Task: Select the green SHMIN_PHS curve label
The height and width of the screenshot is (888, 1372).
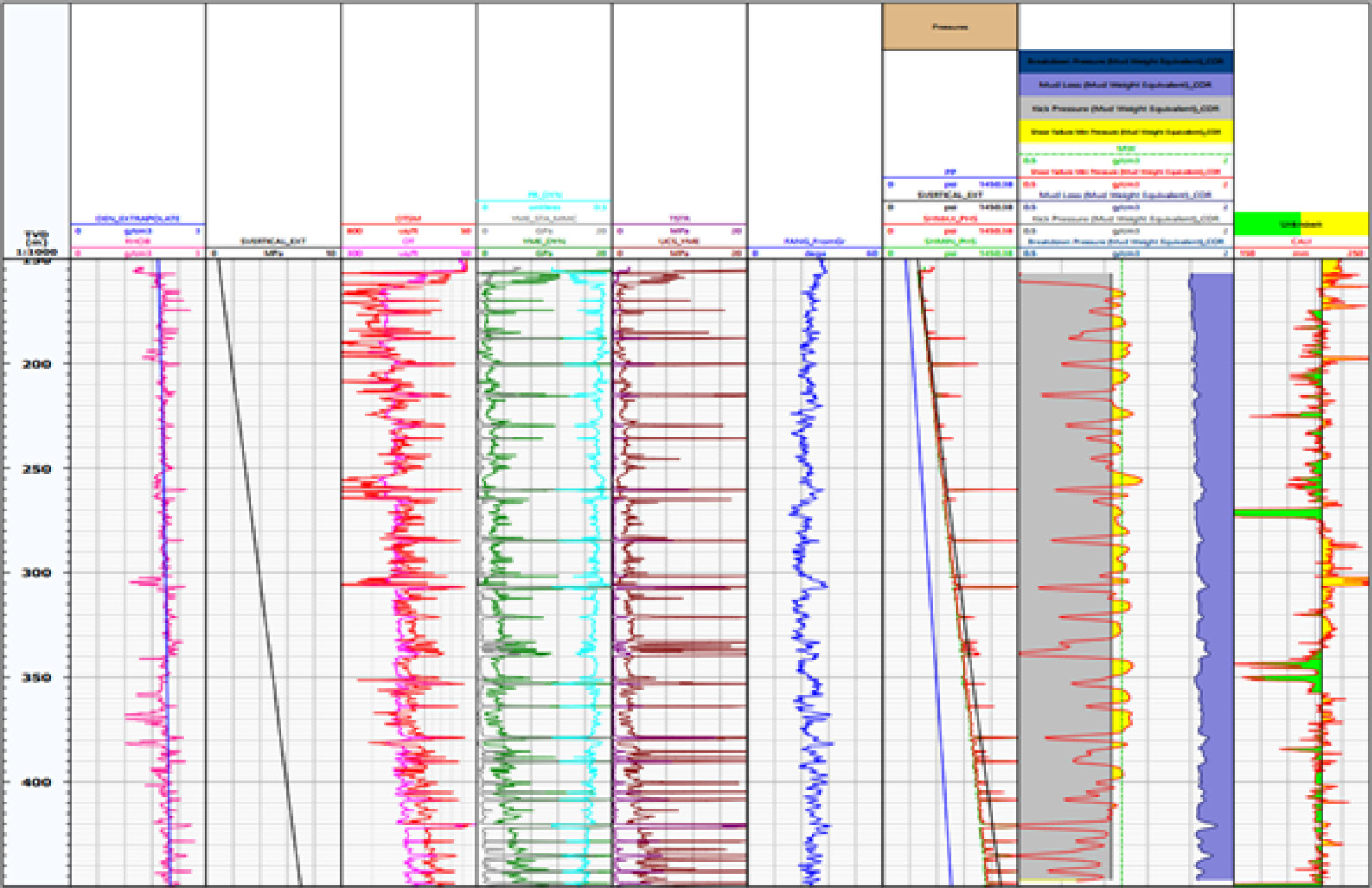Action: [949, 241]
